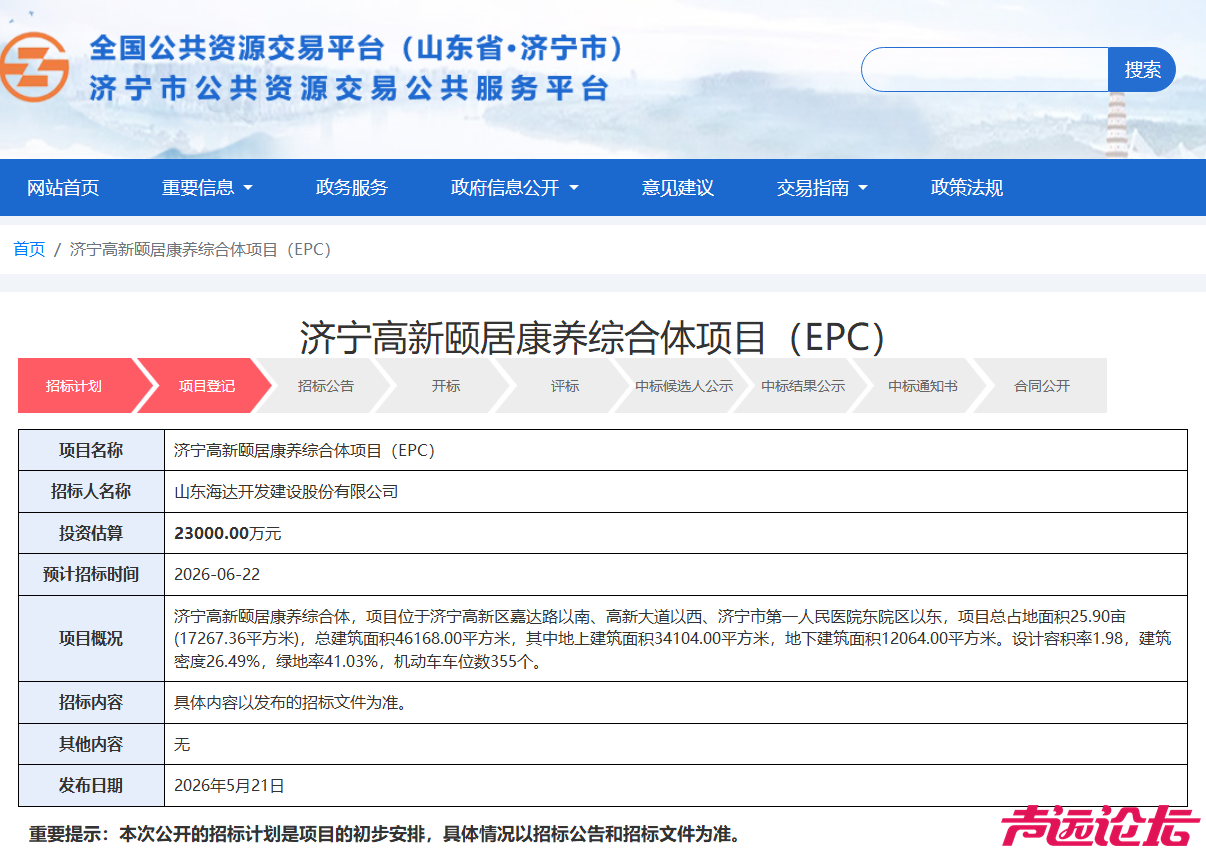The height and width of the screenshot is (851, 1206).
Task: Click the 项目概况 label cell
Action: tap(91, 639)
